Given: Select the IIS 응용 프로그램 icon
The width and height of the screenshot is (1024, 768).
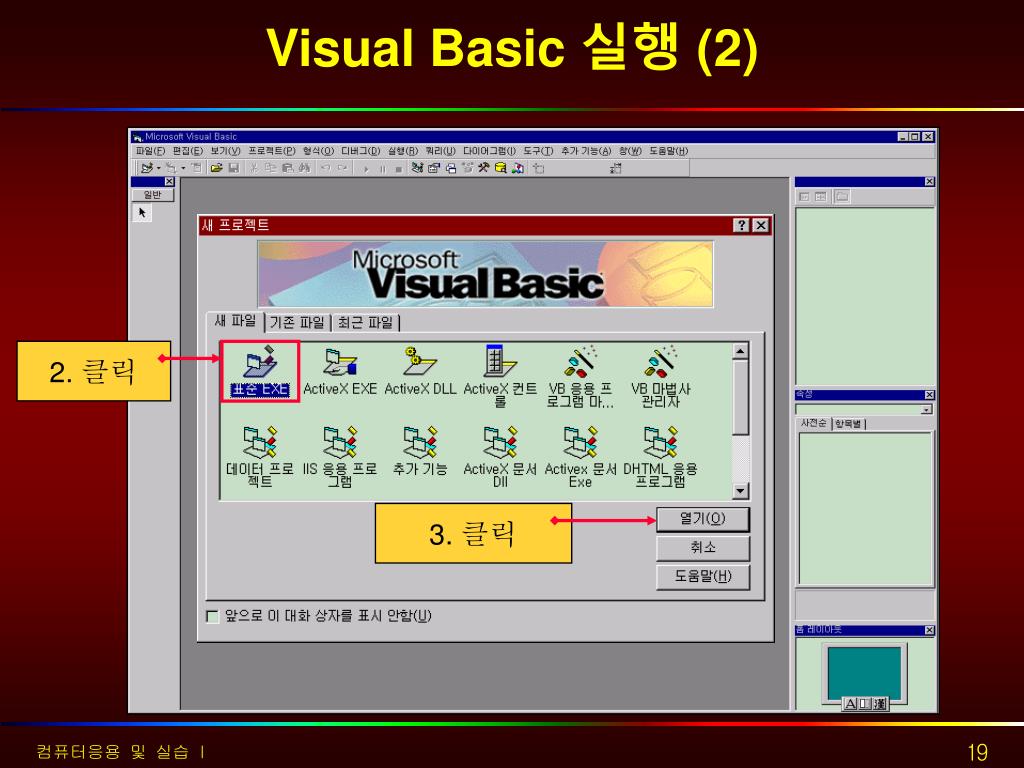Looking at the screenshot, I should point(340,456).
